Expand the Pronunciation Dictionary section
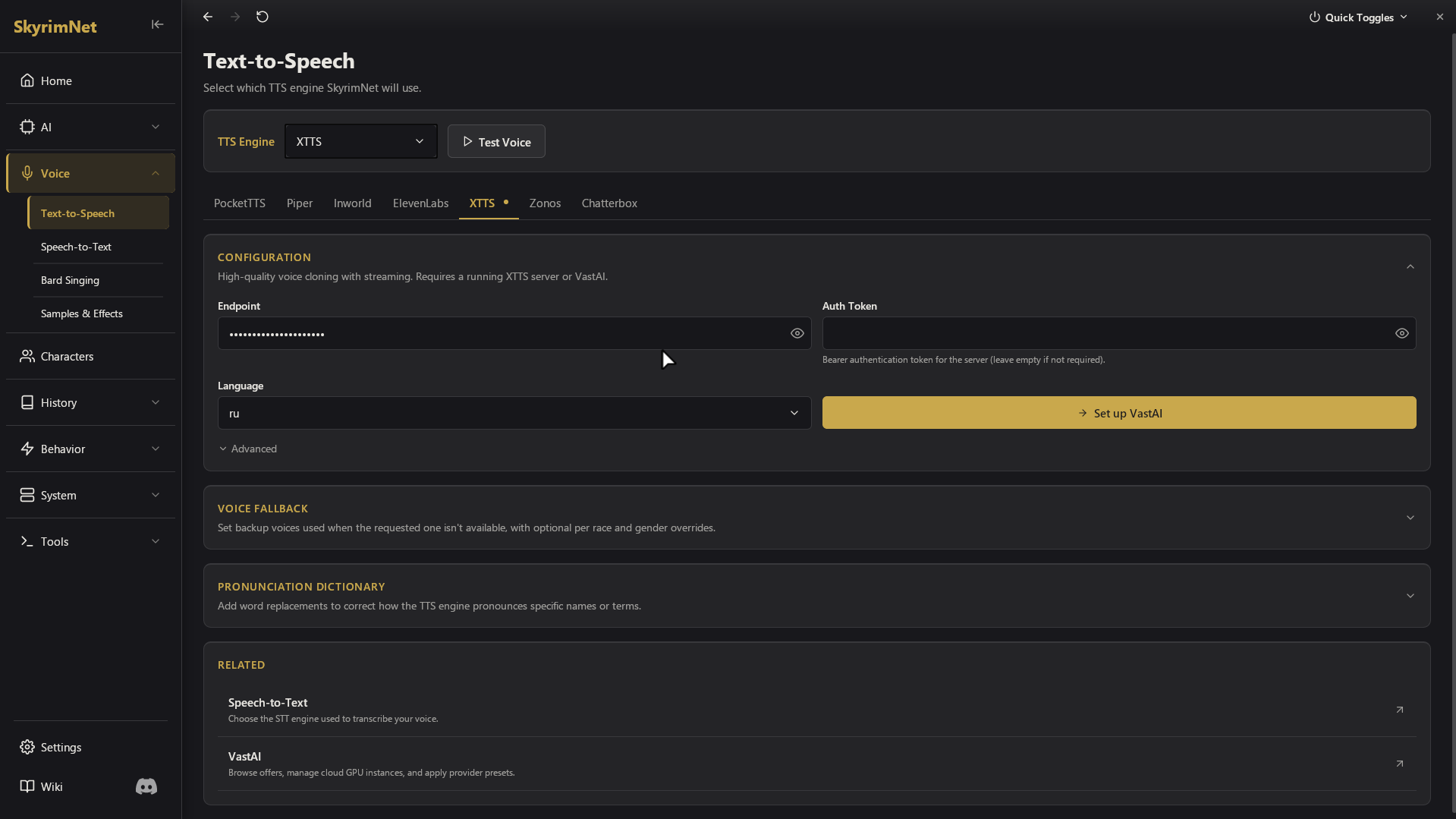Screen dimensions: 1456x819 coord(1410,596)
